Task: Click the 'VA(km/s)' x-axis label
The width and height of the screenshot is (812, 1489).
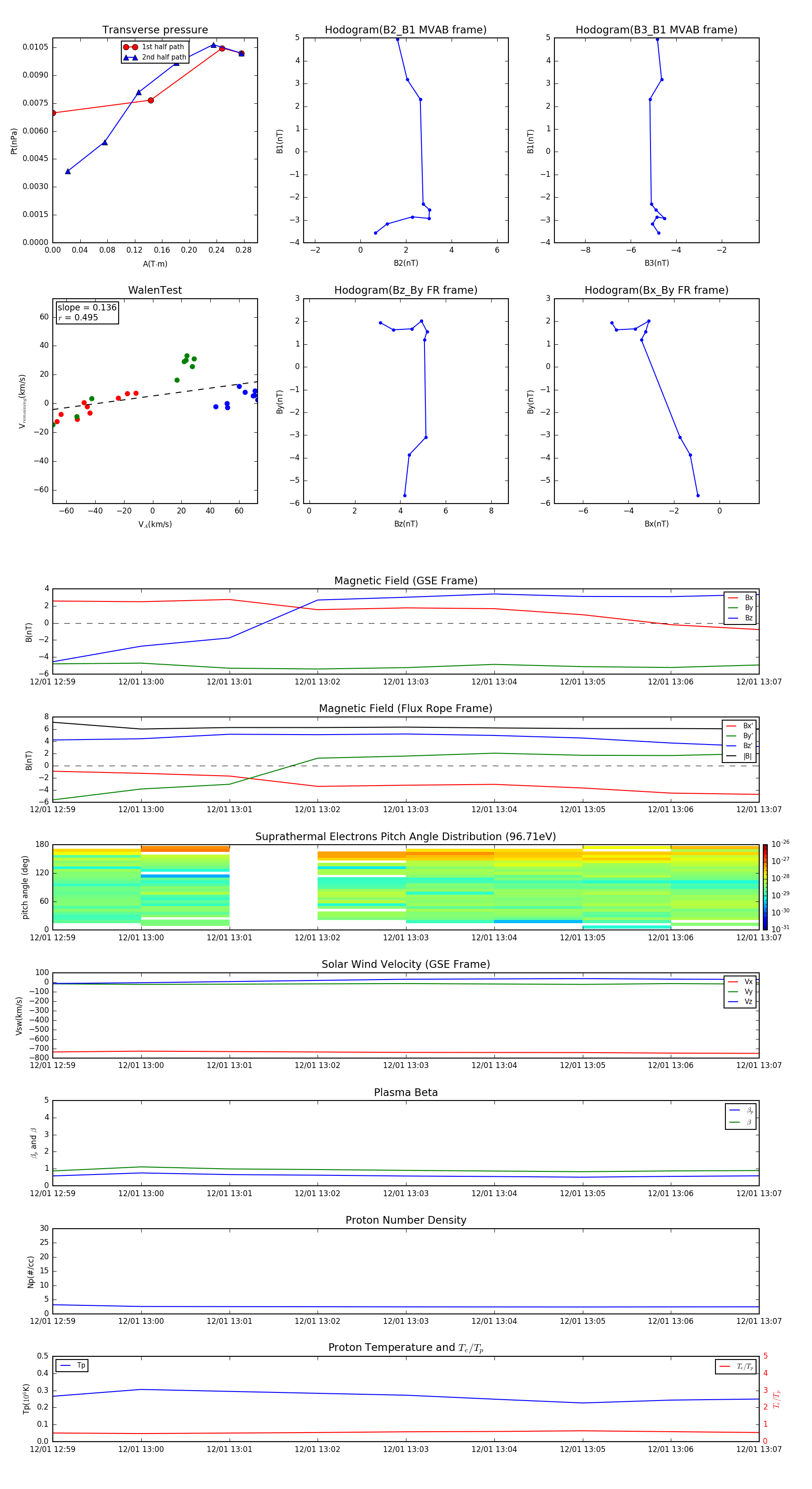Action: [x=155, y=525]
